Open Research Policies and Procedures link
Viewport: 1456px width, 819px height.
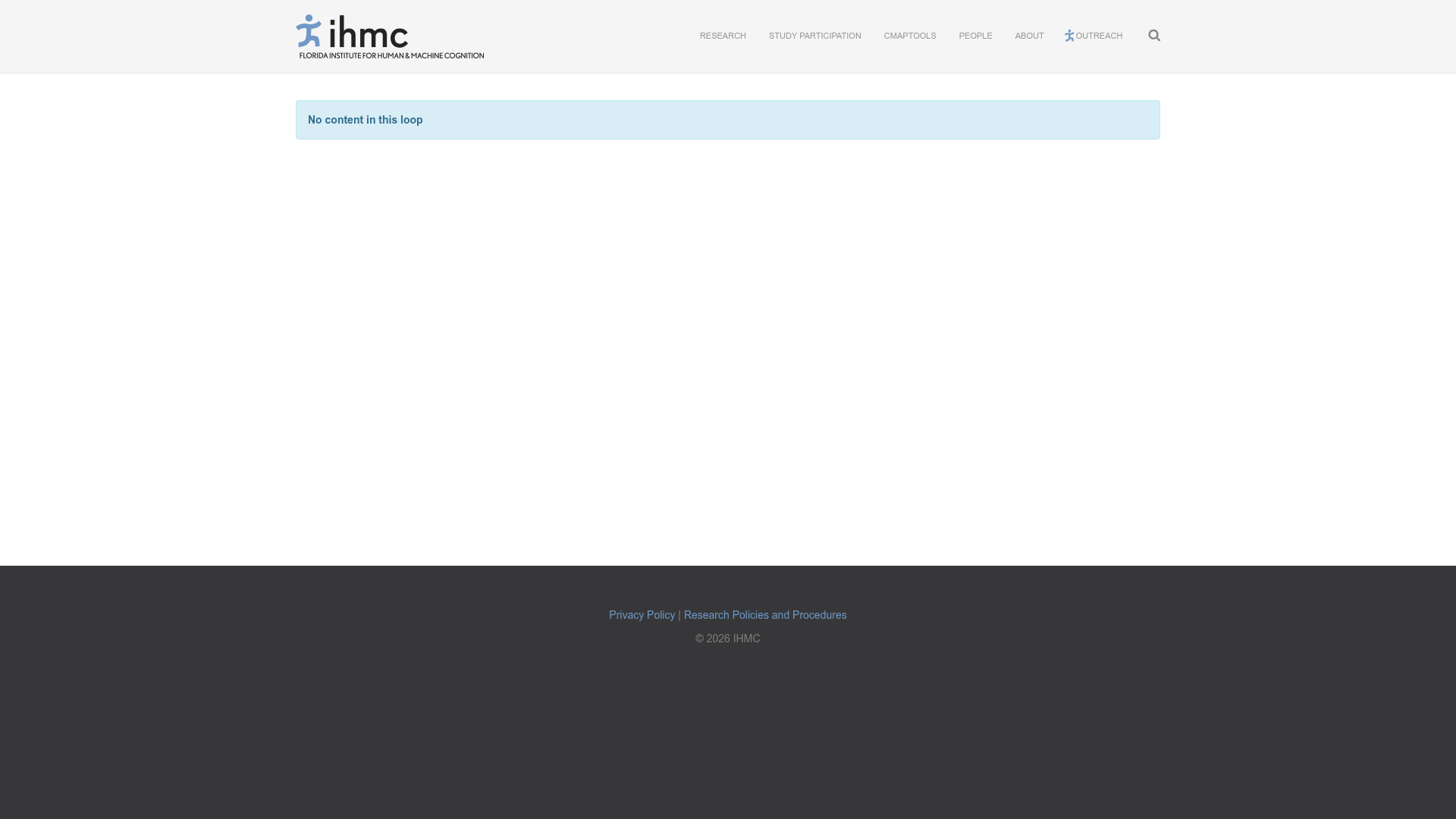pyautogui.click(x=764, y=615)
